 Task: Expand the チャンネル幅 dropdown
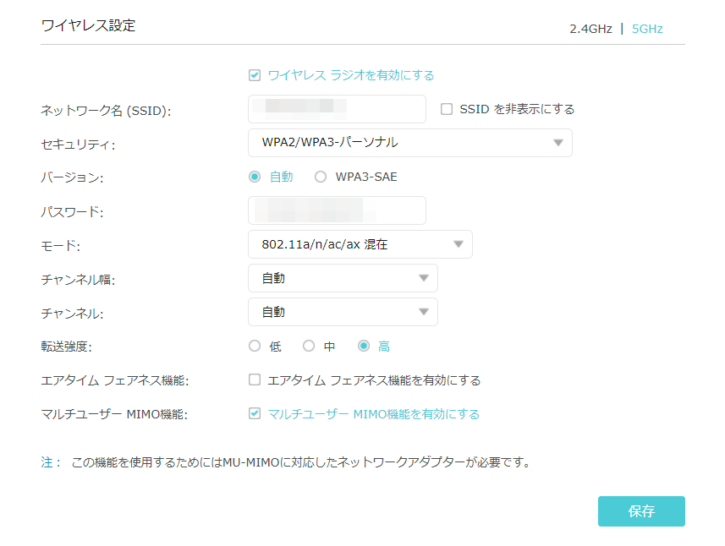click(342, 278)
